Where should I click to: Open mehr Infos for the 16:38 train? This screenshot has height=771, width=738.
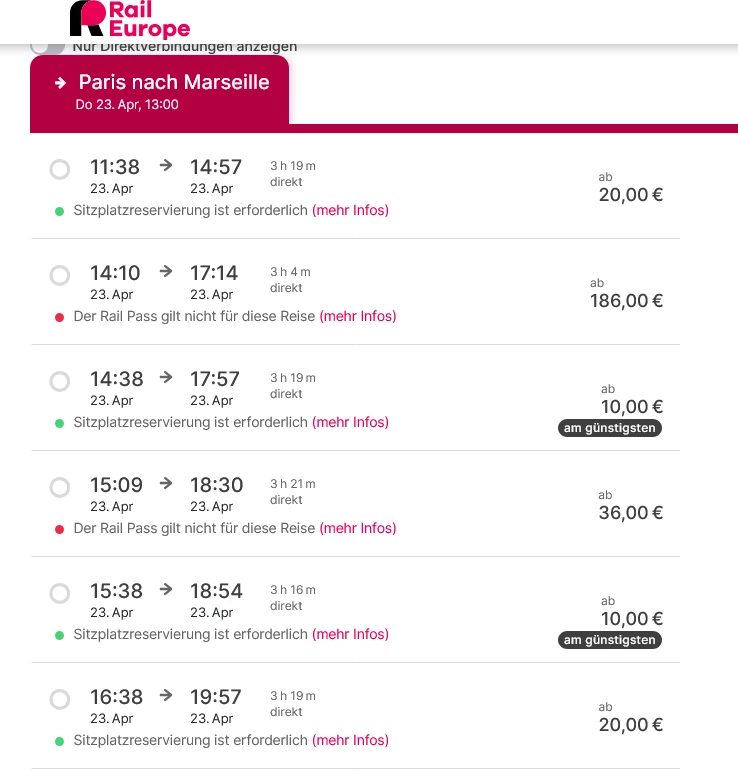[x=350, y=740]
